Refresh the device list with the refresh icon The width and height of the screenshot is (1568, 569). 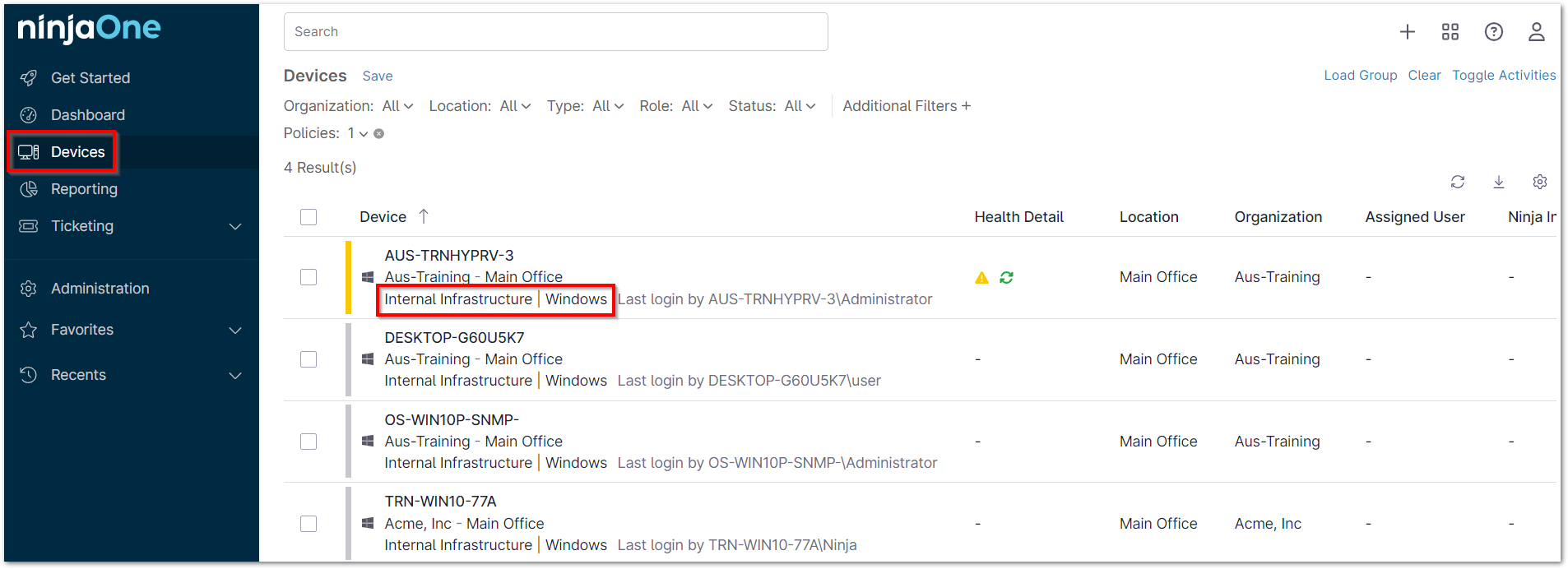pos(1458,182)
